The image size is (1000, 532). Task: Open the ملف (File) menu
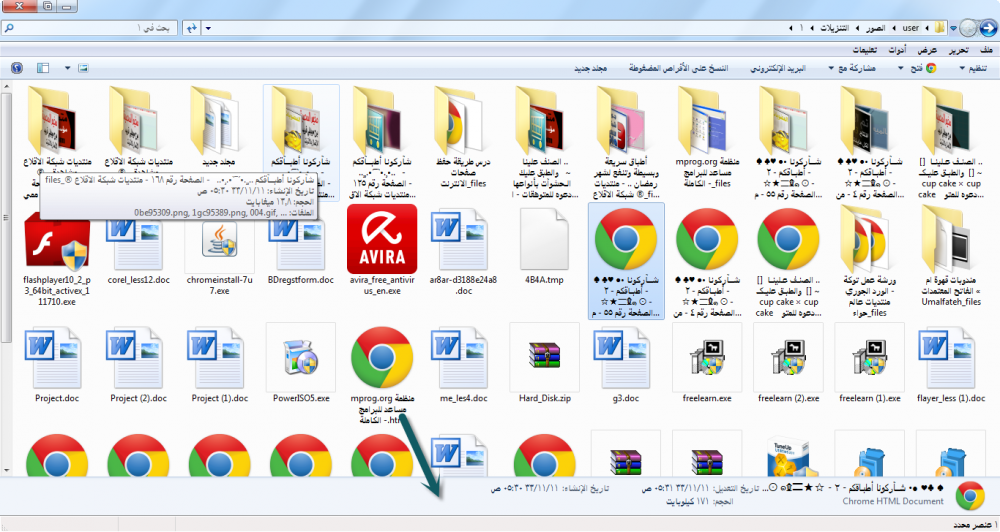[x=986, y=49]
